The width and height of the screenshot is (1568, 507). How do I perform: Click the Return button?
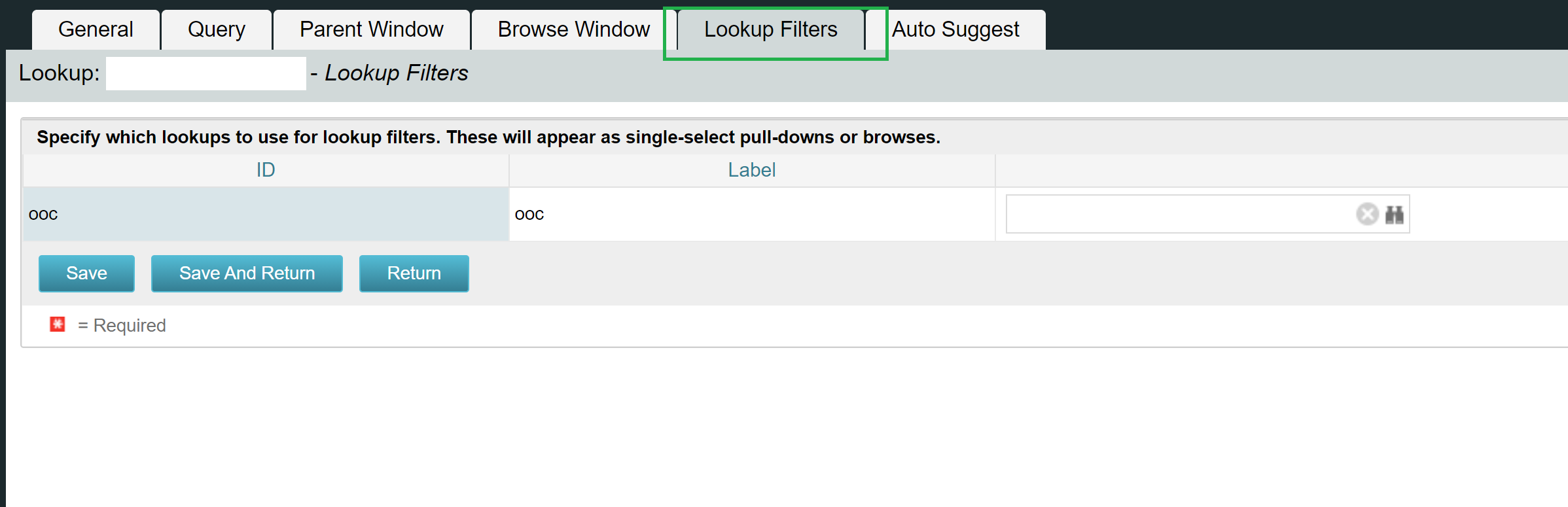(x=414, y=273)
